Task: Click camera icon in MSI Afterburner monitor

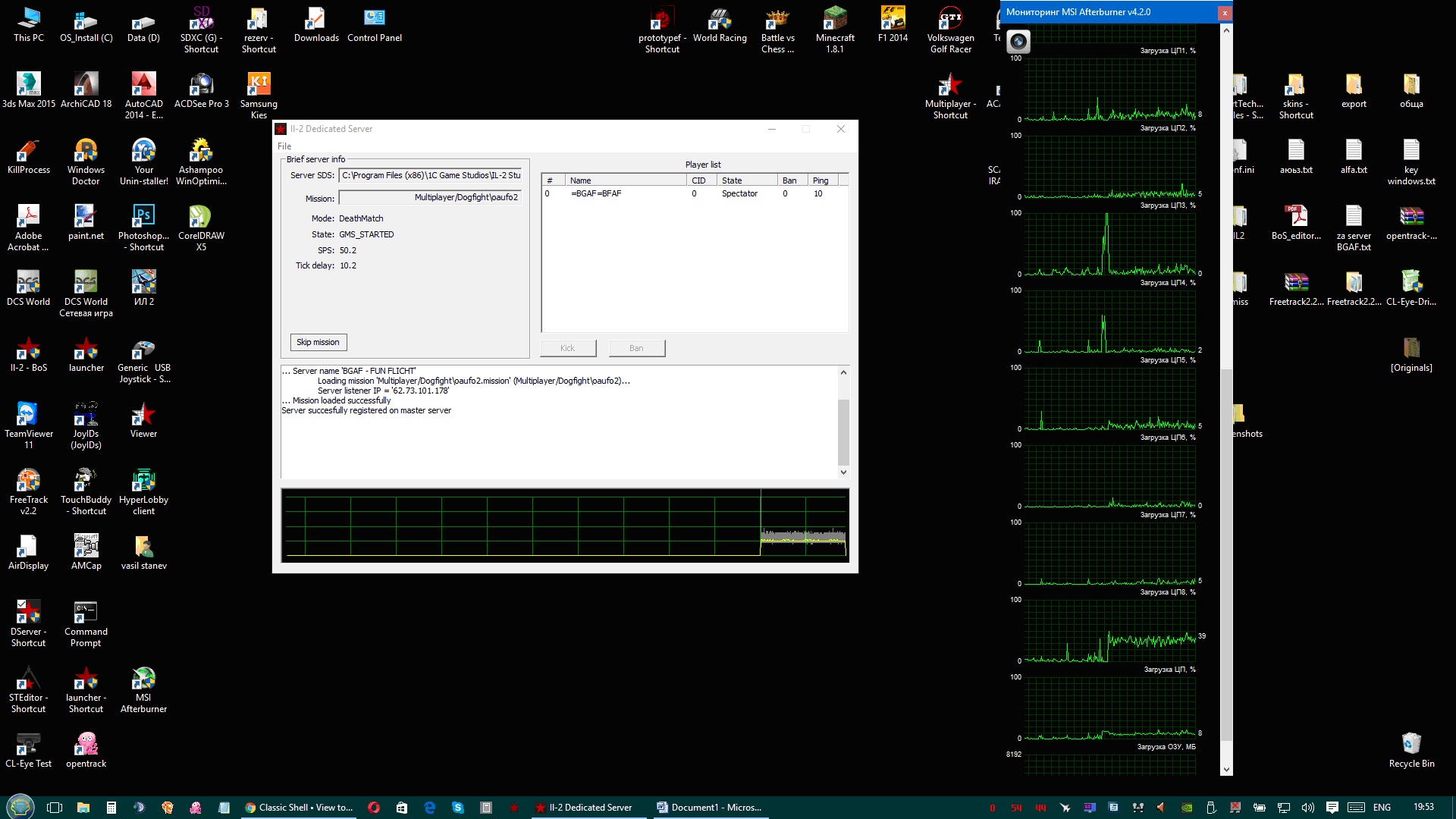Action: (1018, 42)
